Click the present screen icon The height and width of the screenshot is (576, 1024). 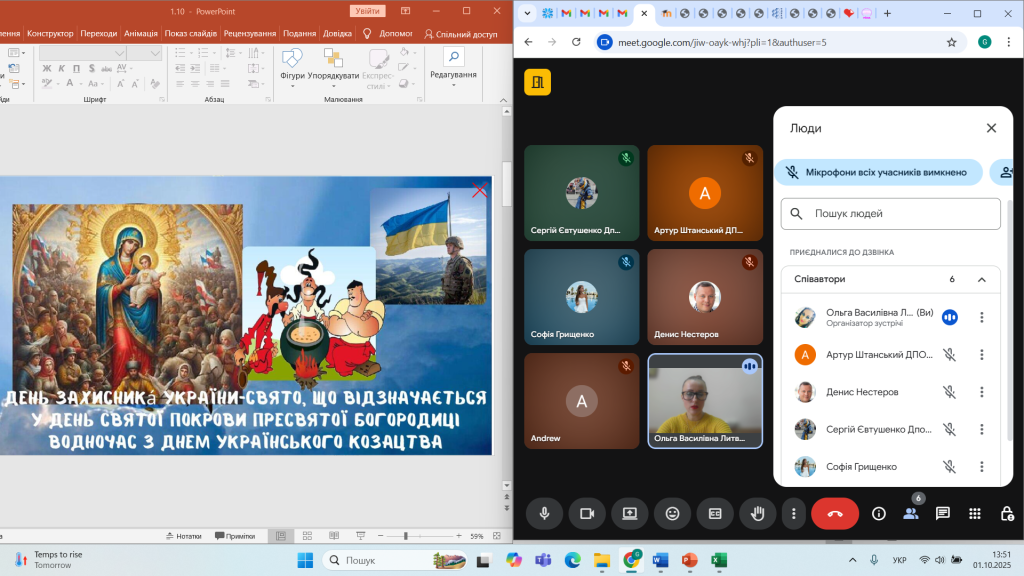[630, 513]
